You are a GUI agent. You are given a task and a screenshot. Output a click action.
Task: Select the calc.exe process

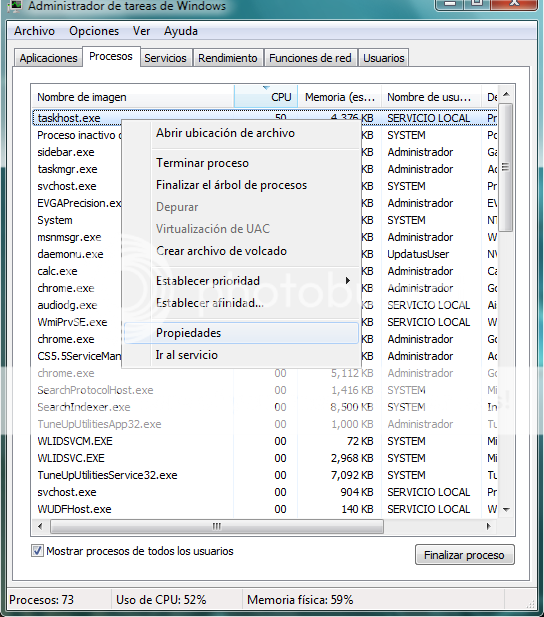pos(57,271)
